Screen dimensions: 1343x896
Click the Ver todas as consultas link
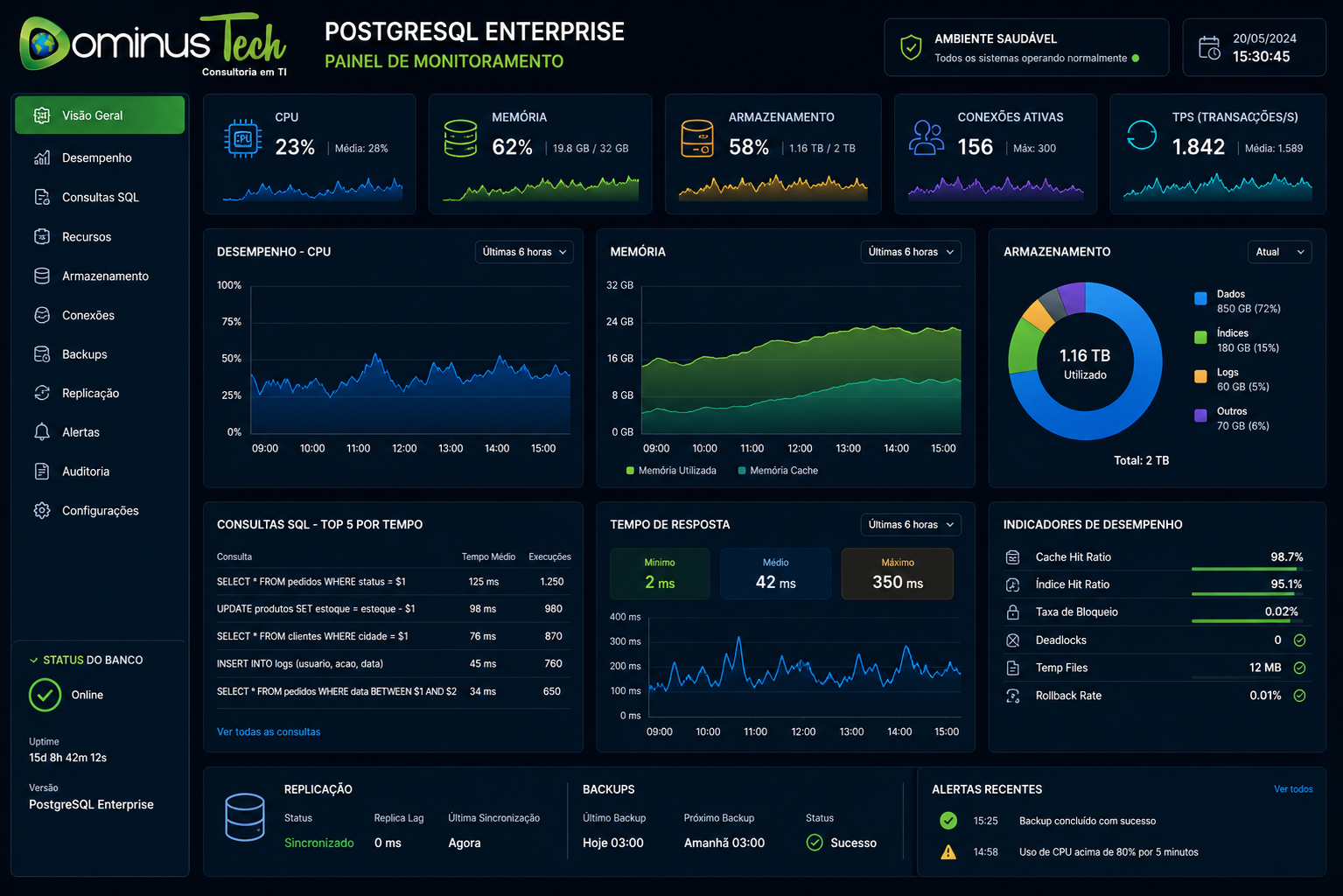[269, 732]
